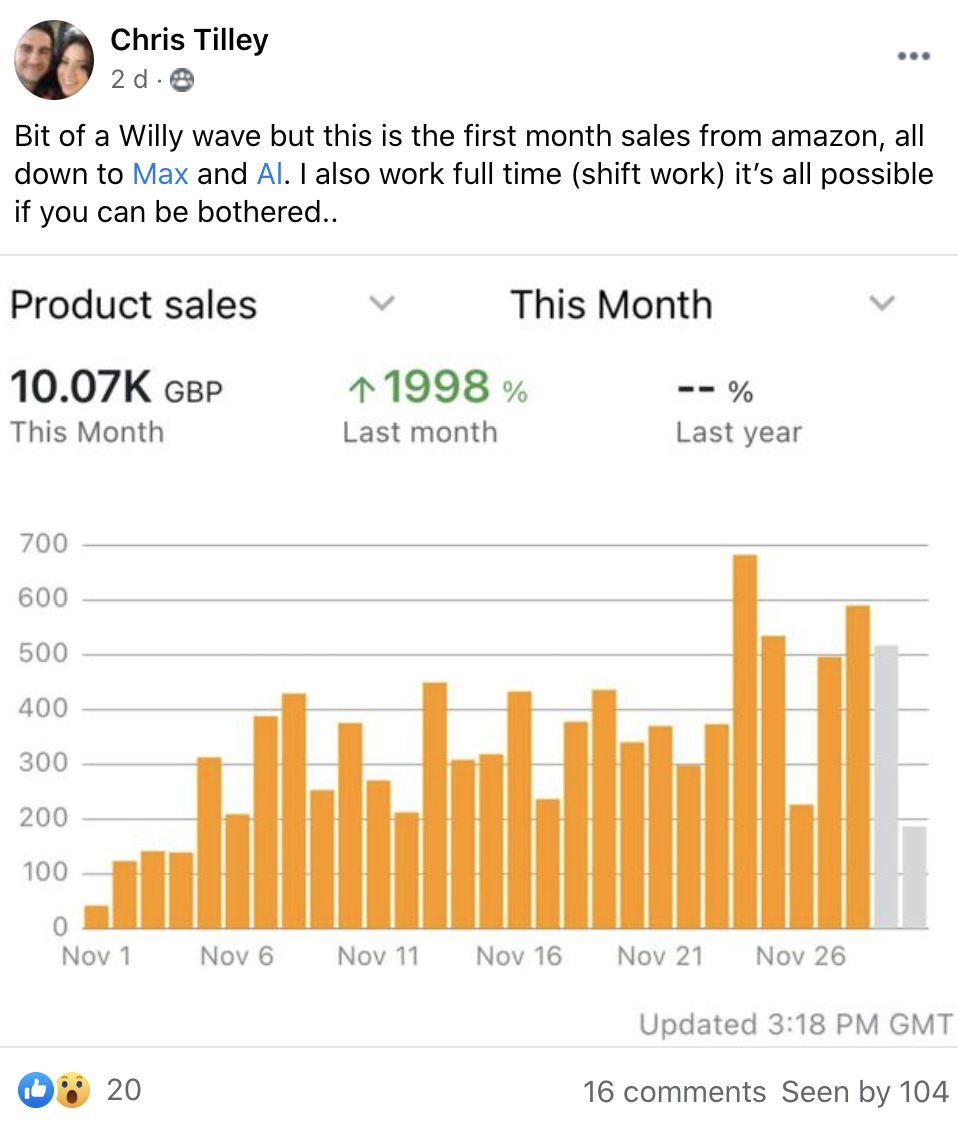958x1128 pixels.
Task: Select the tall grey bar after Nov 26
Action: (886, 787)
